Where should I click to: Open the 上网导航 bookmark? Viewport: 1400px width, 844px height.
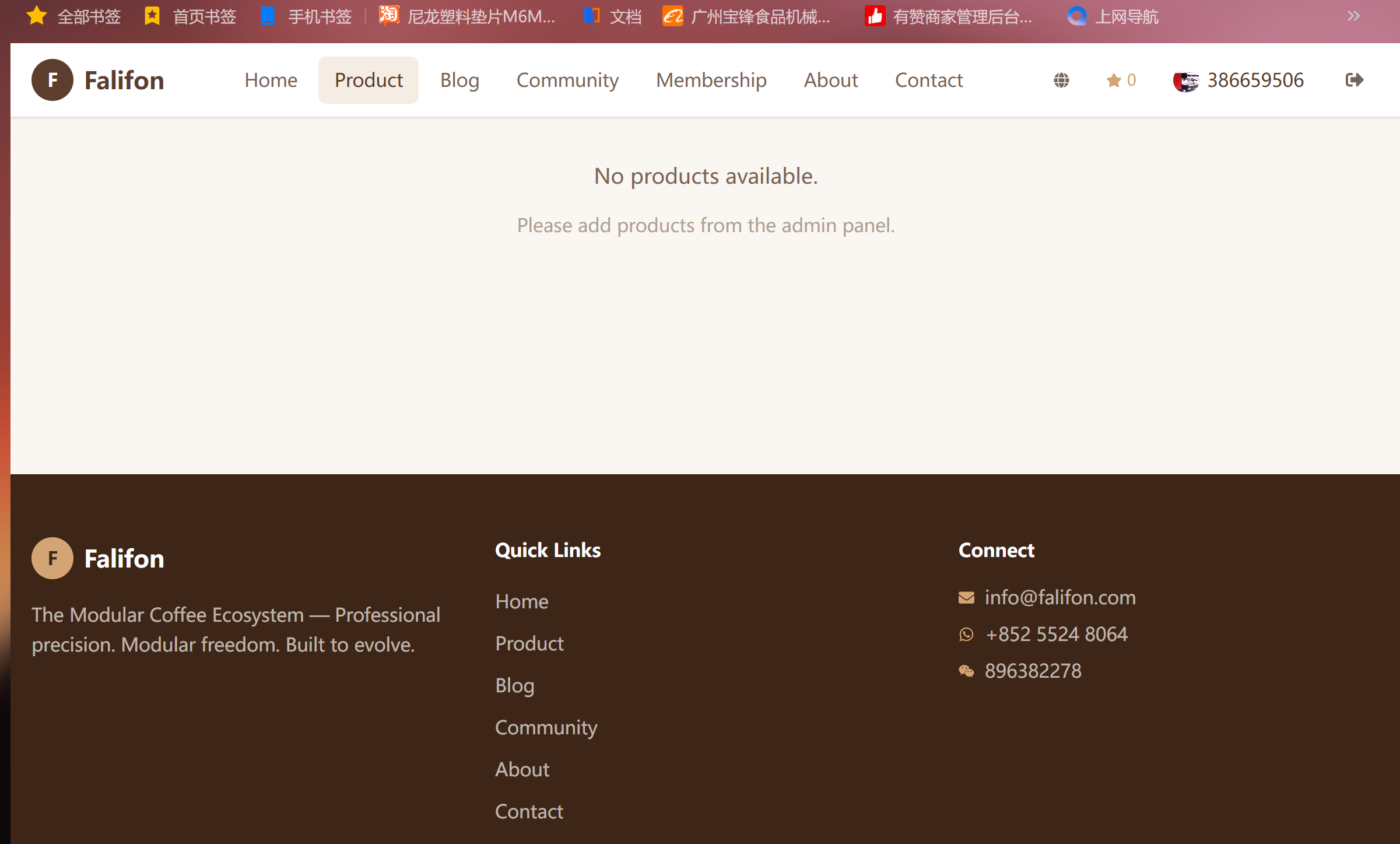click(x=1113, y=16)
